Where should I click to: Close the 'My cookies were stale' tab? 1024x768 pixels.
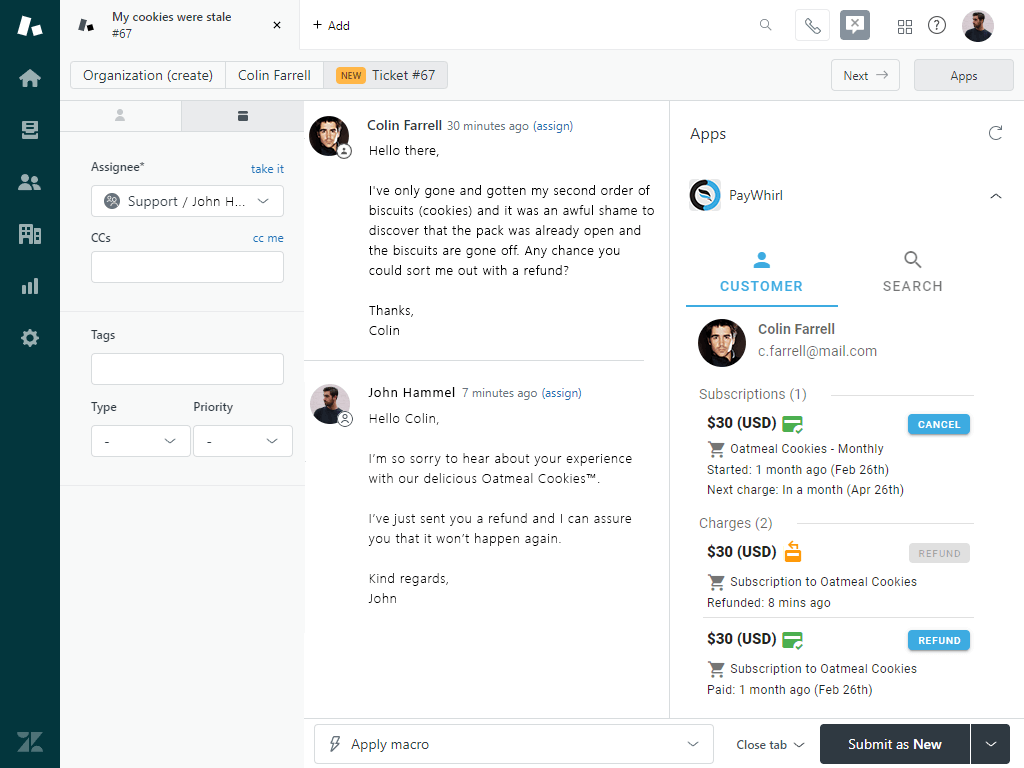coord(277,25)
